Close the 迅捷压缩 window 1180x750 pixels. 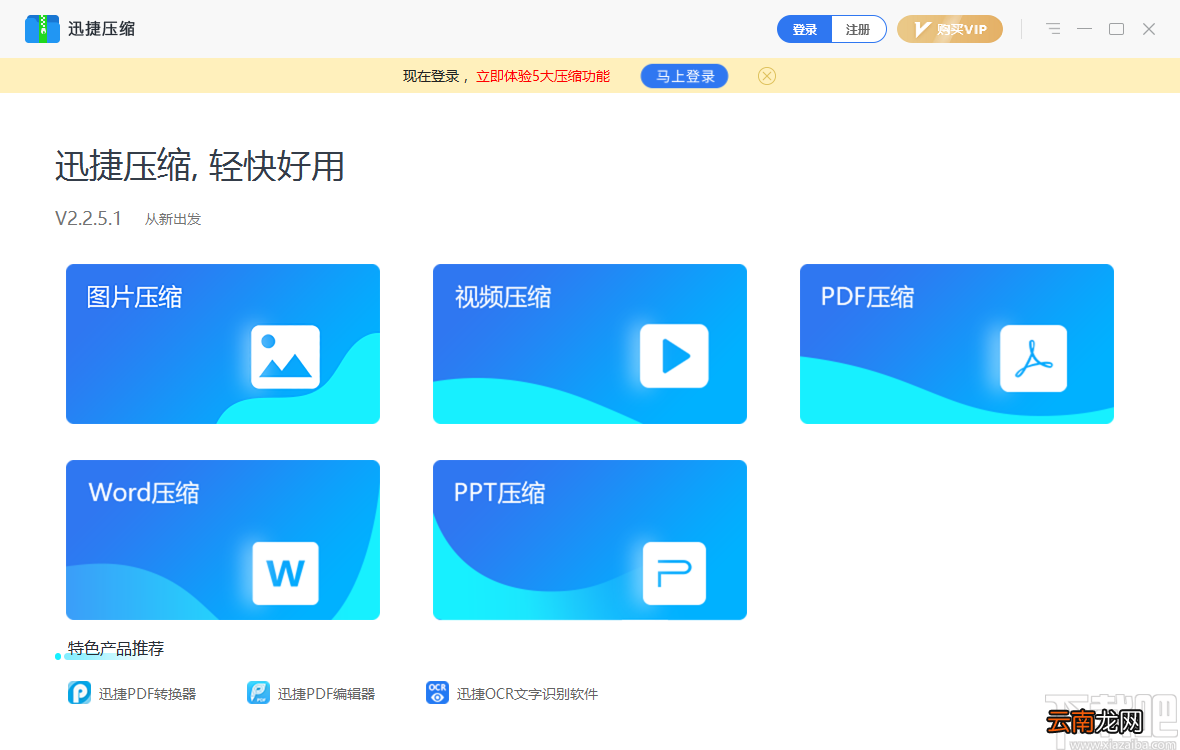coord(1148,29)
